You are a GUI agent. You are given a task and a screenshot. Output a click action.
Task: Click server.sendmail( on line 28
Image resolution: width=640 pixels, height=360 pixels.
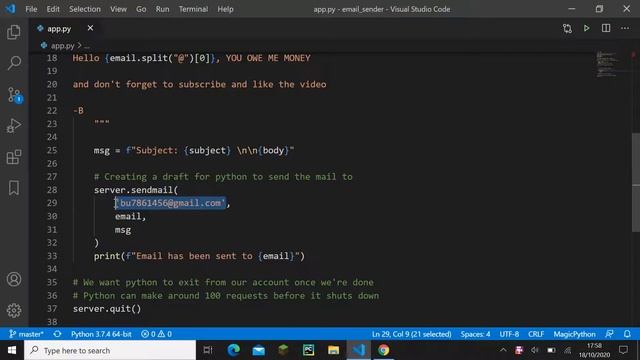coord(136,190)
